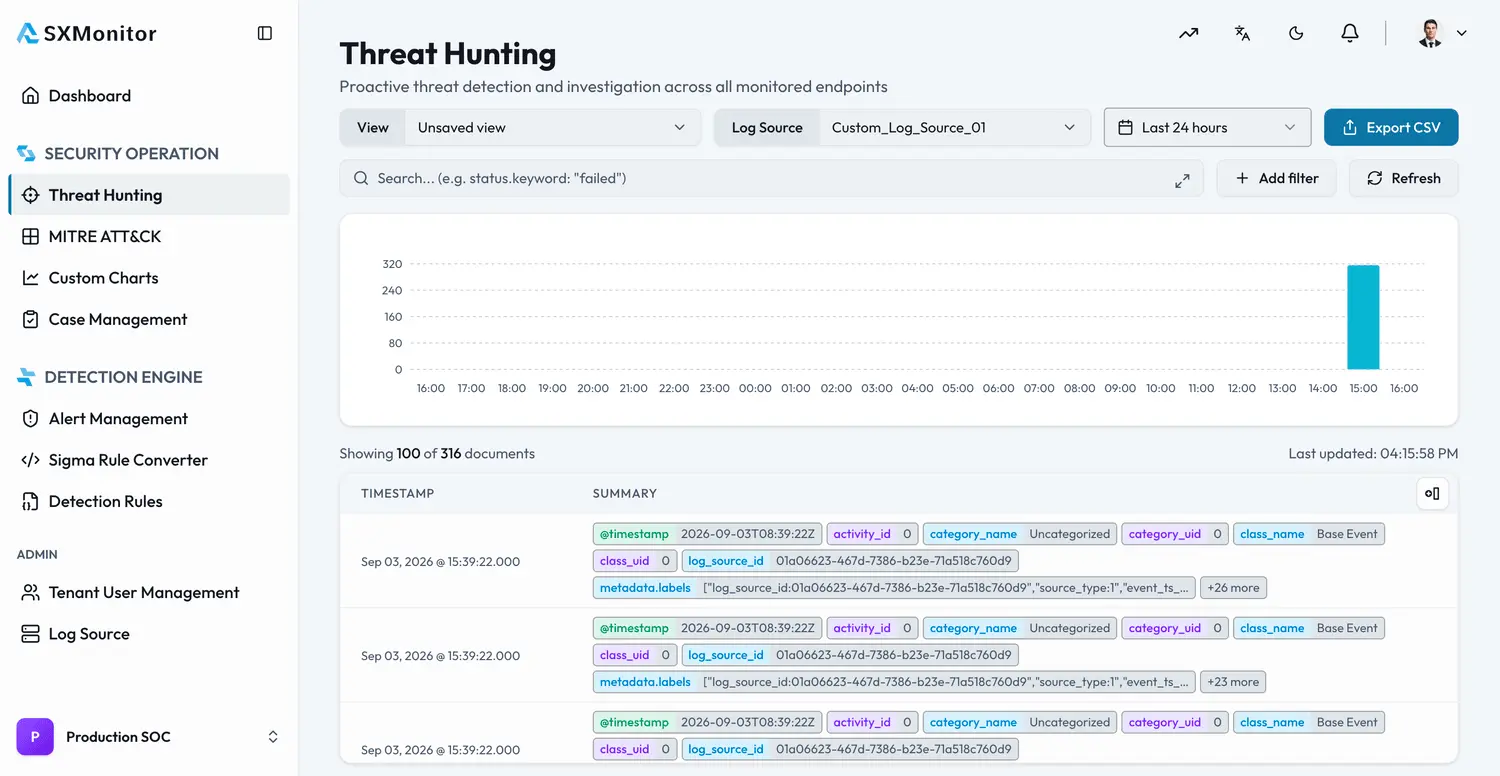Open Alert Management
Screen dimensions: 1500x776
(149, 419)
